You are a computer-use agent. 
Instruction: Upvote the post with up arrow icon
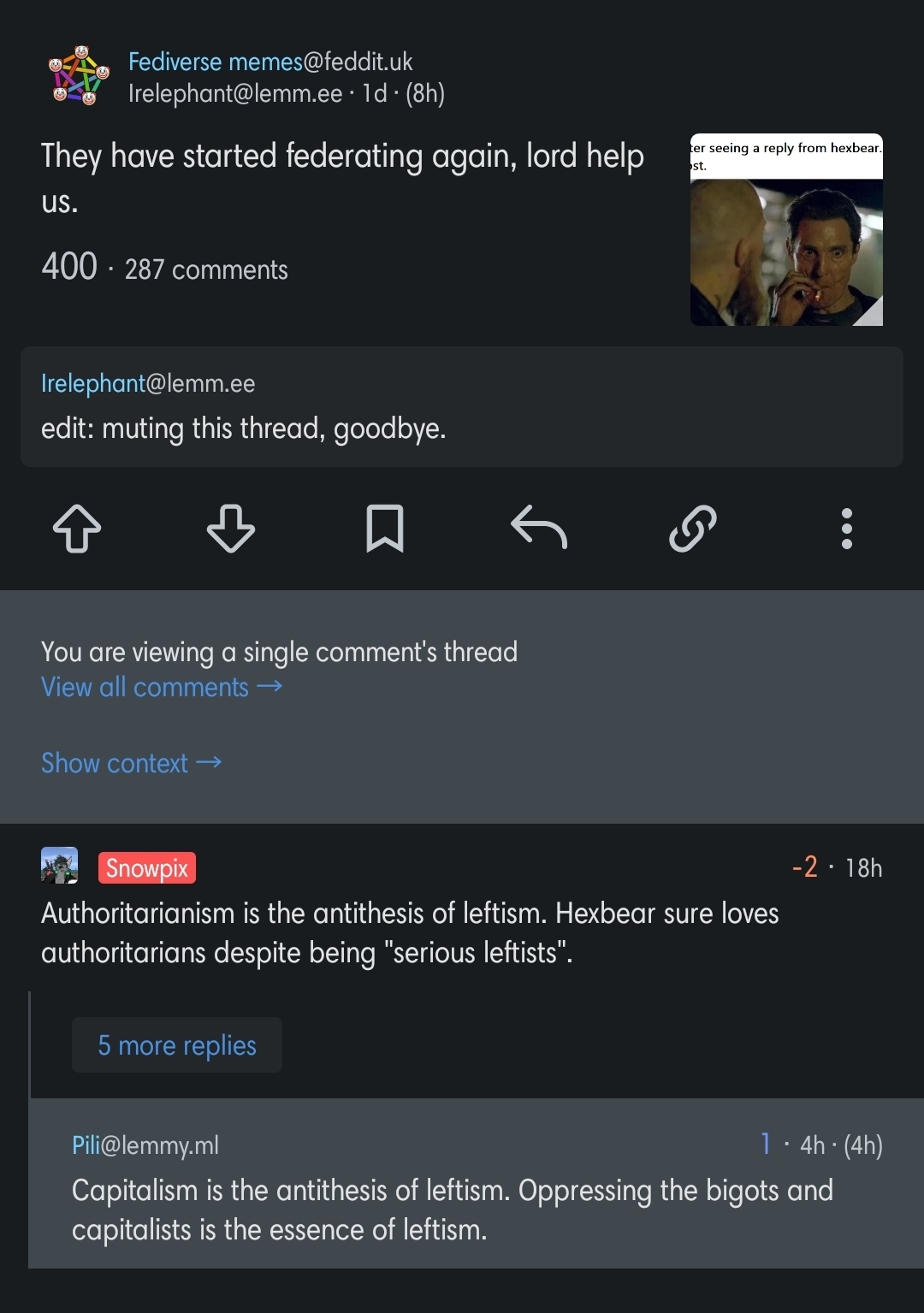tap(77, 529)
